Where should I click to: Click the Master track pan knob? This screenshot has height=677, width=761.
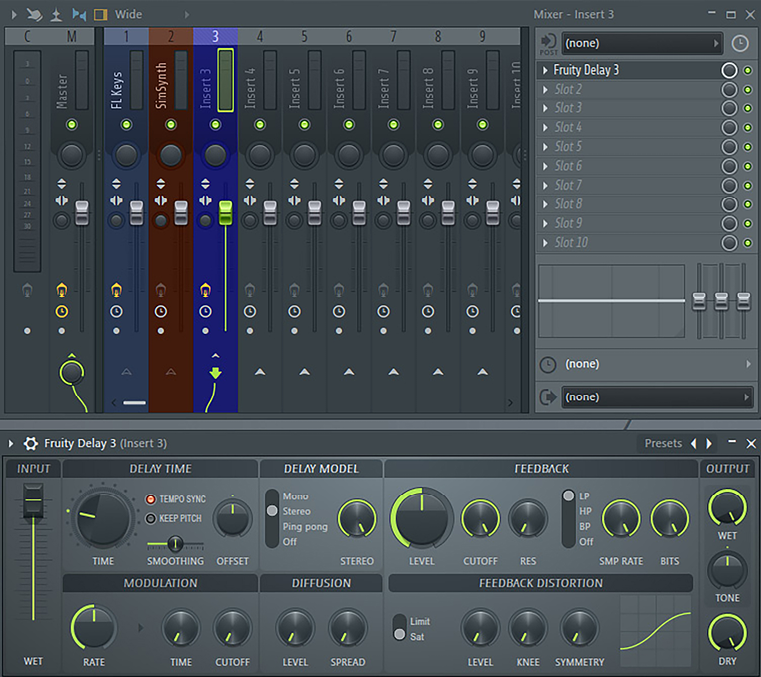(72, 155)
